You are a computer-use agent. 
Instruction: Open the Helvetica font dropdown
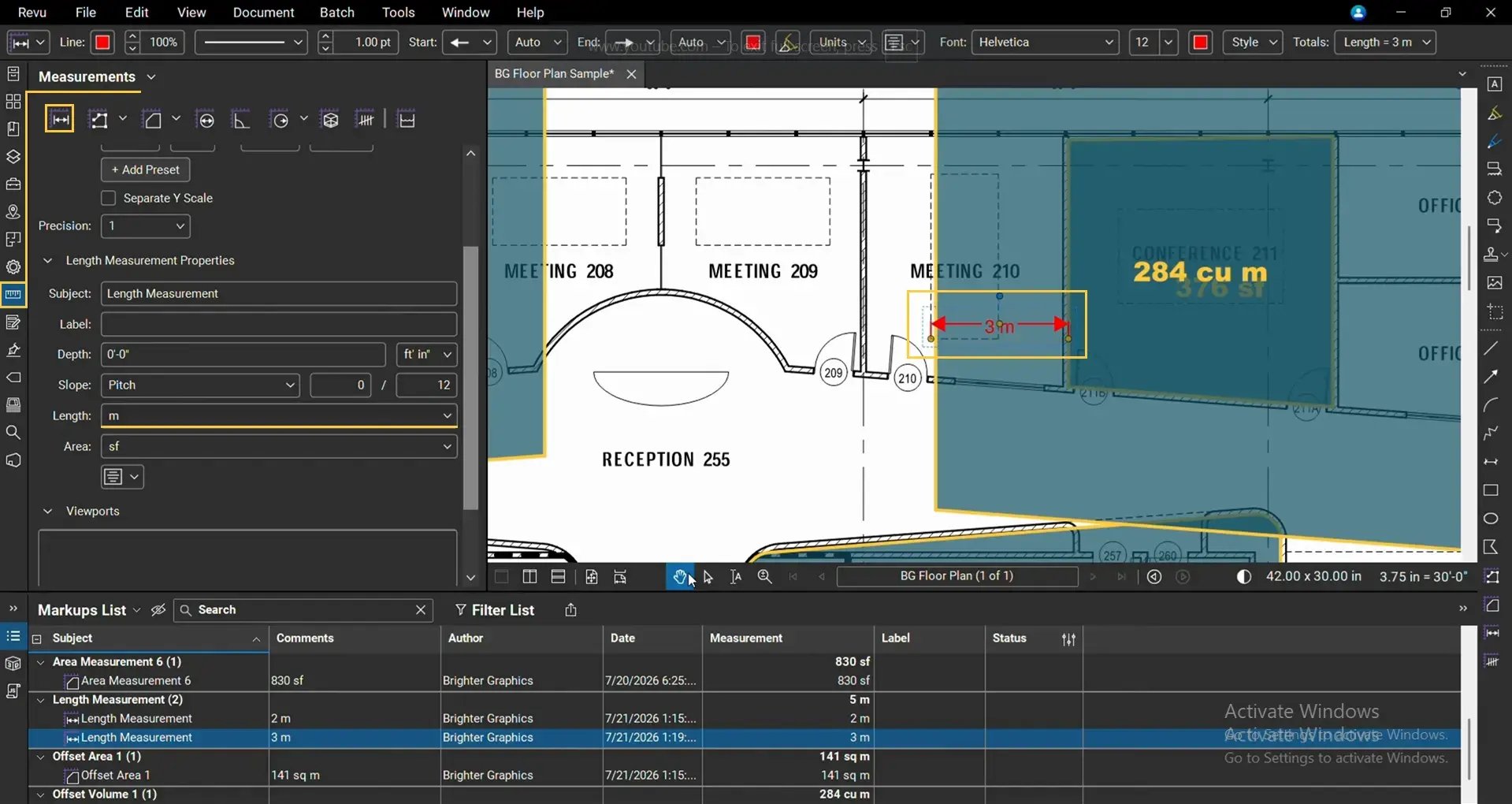coord(1046,43)
